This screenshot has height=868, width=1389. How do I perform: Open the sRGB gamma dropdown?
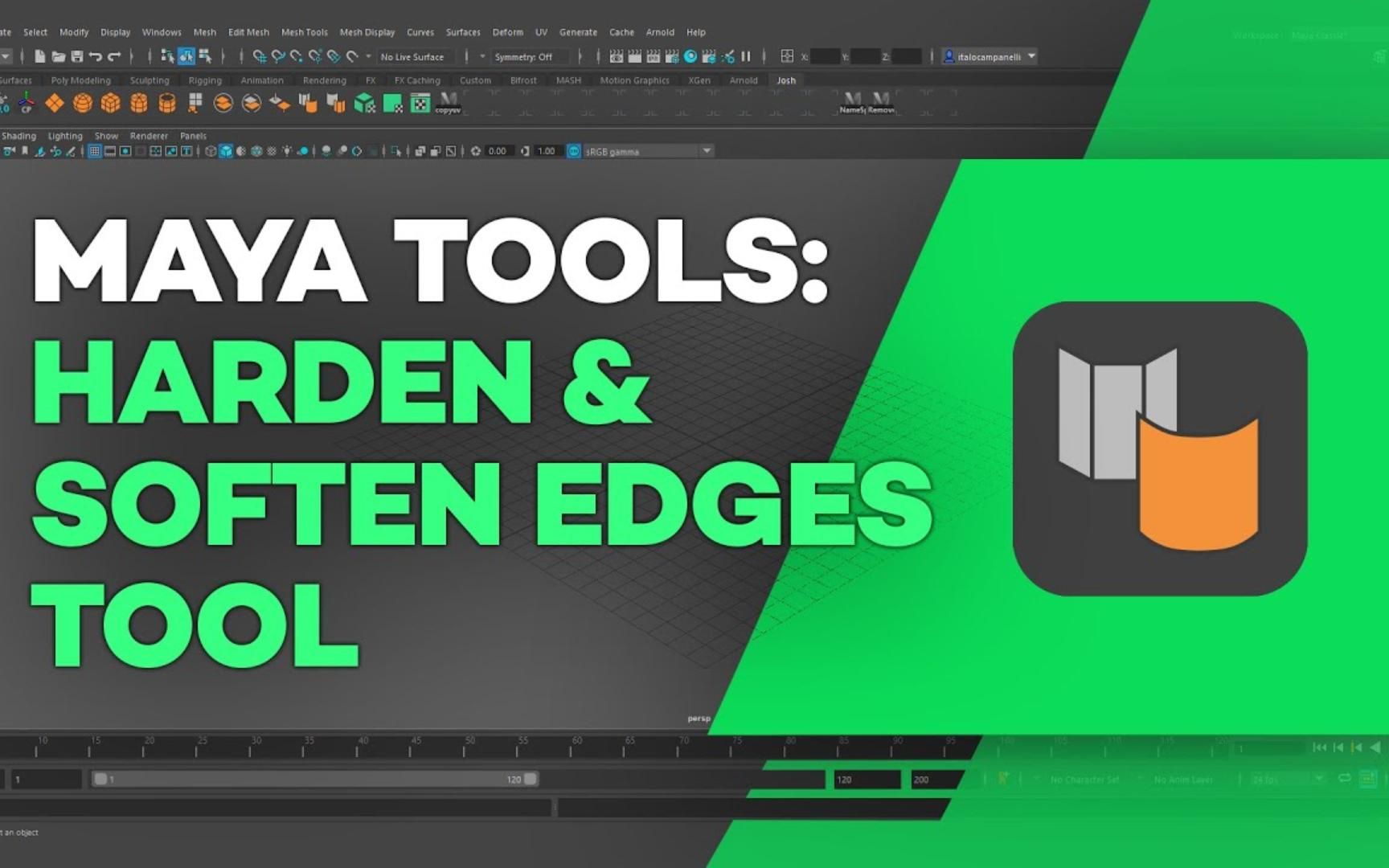tap(648, 151)
